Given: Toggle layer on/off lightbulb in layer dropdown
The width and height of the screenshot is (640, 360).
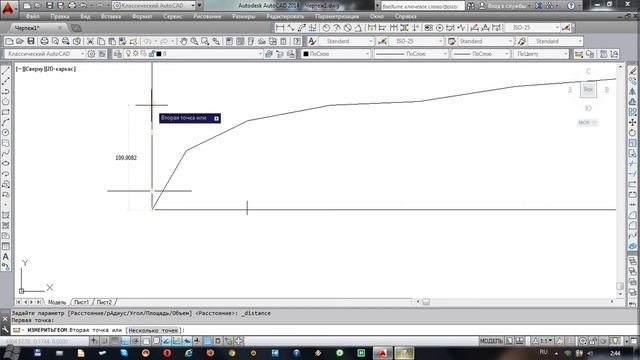Looking at the screenshot, I should click(x=128, y=53).
